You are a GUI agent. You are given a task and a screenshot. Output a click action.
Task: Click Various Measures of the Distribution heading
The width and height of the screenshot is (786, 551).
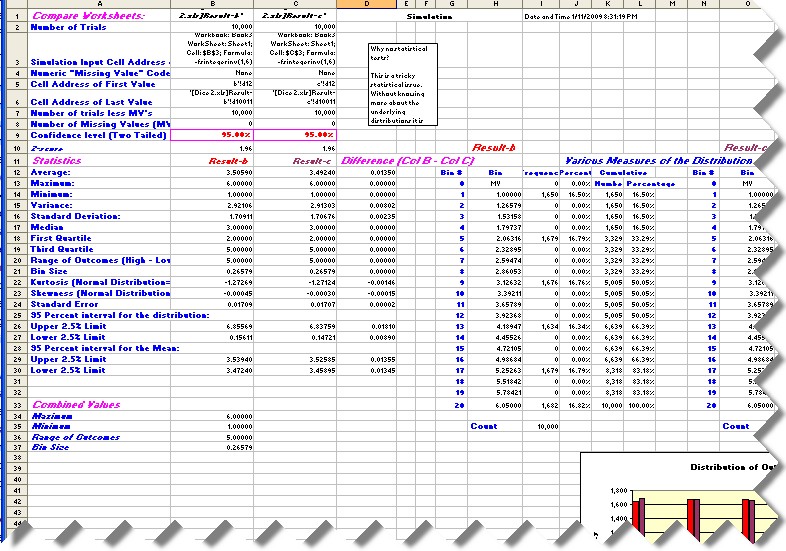659,161
